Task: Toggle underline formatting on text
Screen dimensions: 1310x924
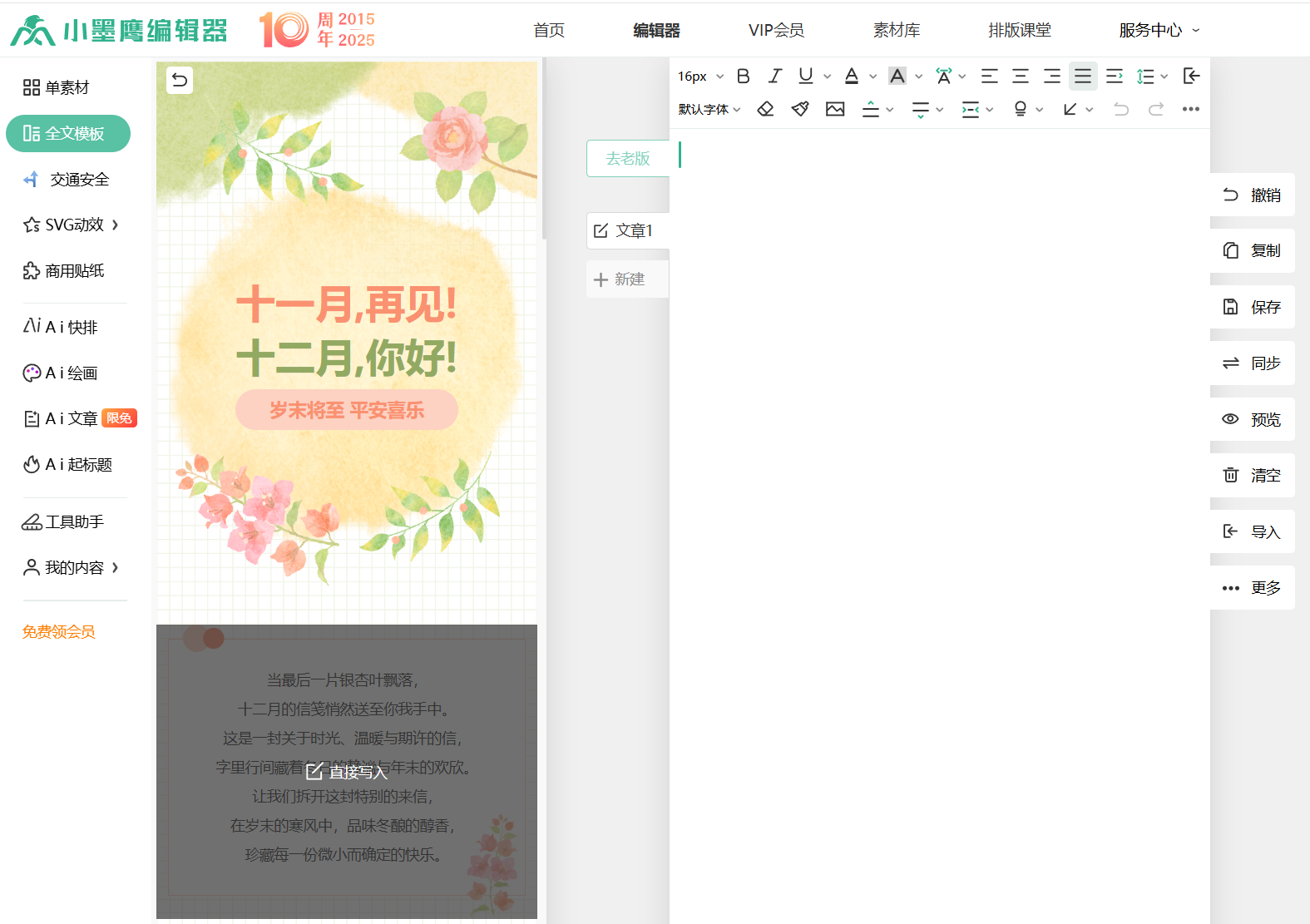Action: [x=805, y=77]
